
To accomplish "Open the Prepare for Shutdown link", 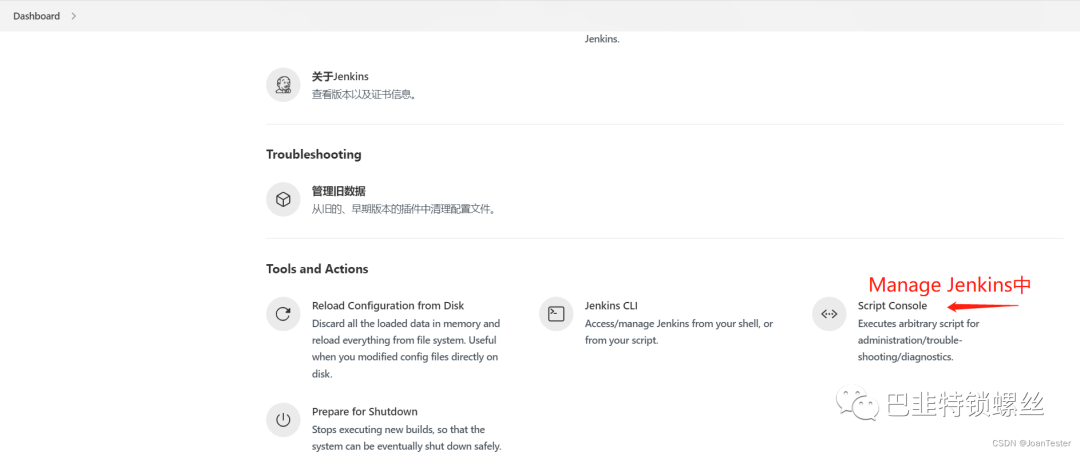I will [x=364, y=411].
